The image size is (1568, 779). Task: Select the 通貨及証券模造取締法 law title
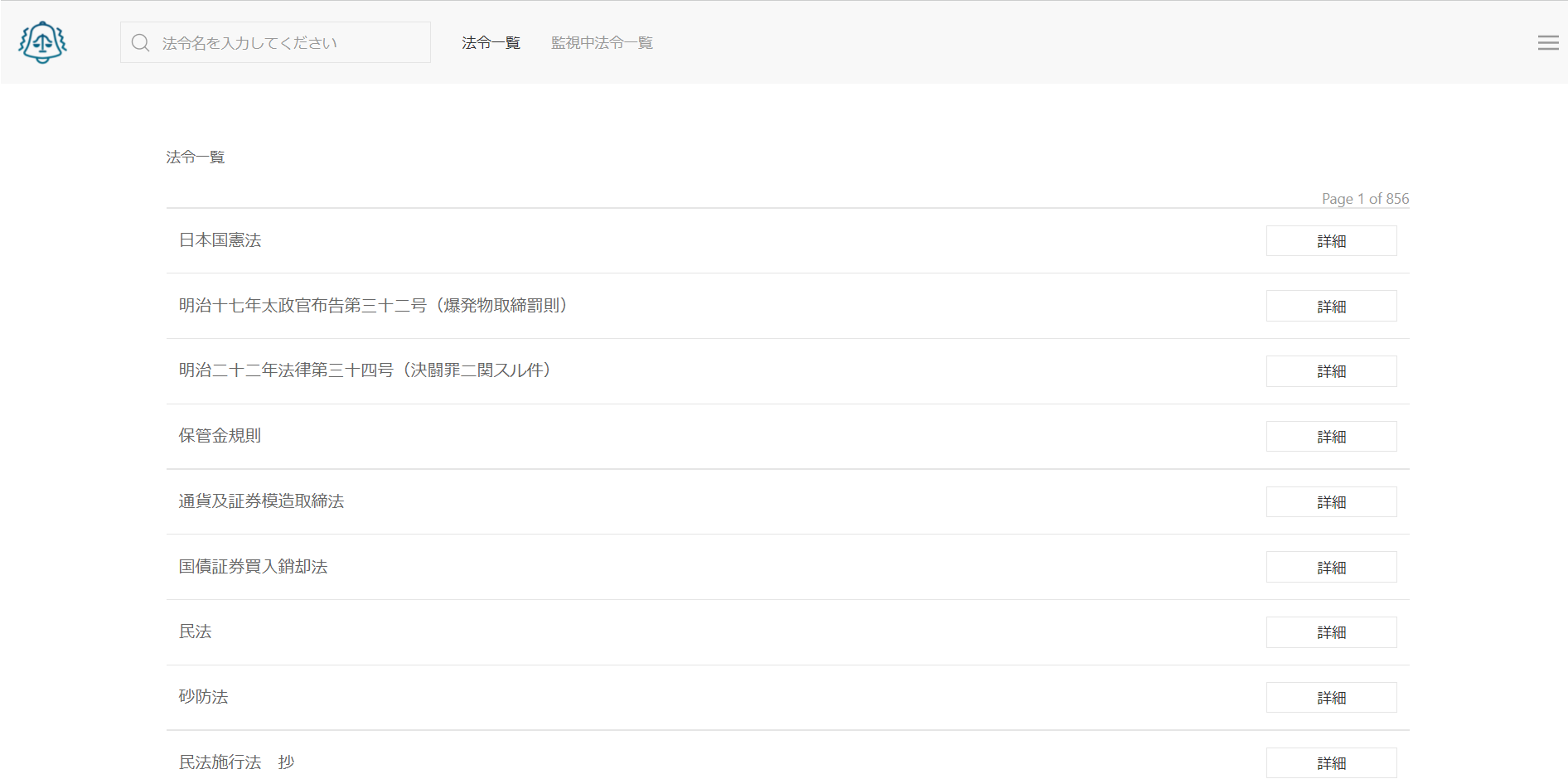[x=262, y=501]
